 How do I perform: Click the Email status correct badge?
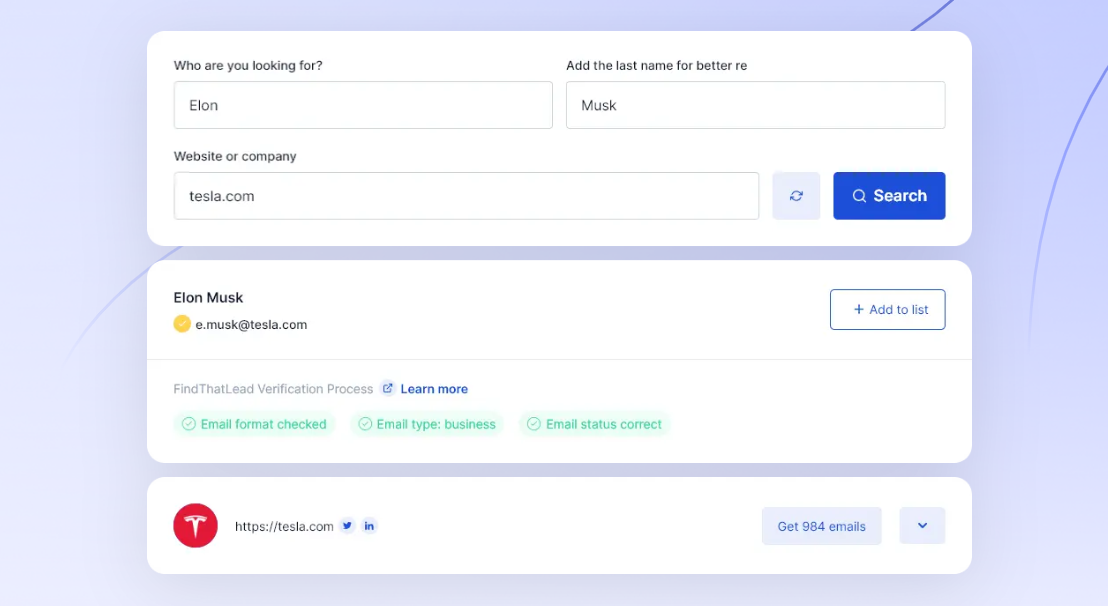pyautogui.click(x=594, y=424)
